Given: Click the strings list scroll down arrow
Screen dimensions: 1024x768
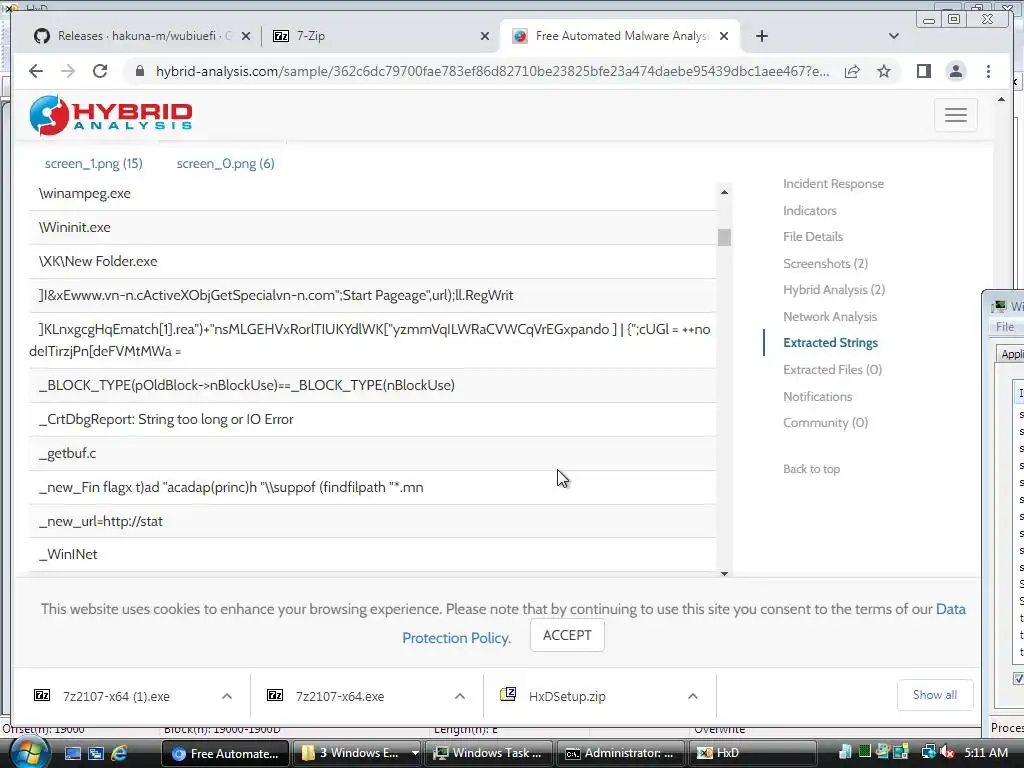Looking at the screenshot, I should (724, 573).
